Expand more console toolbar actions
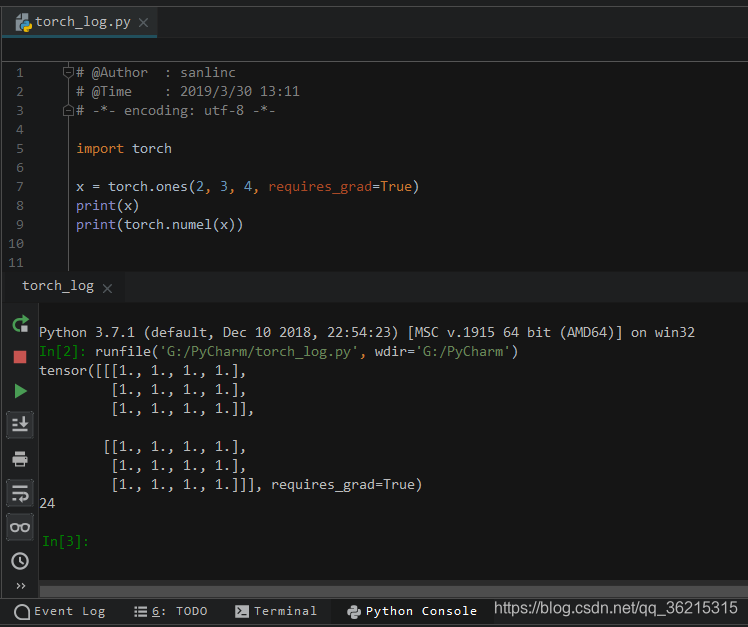 click(x=21, y=586)
